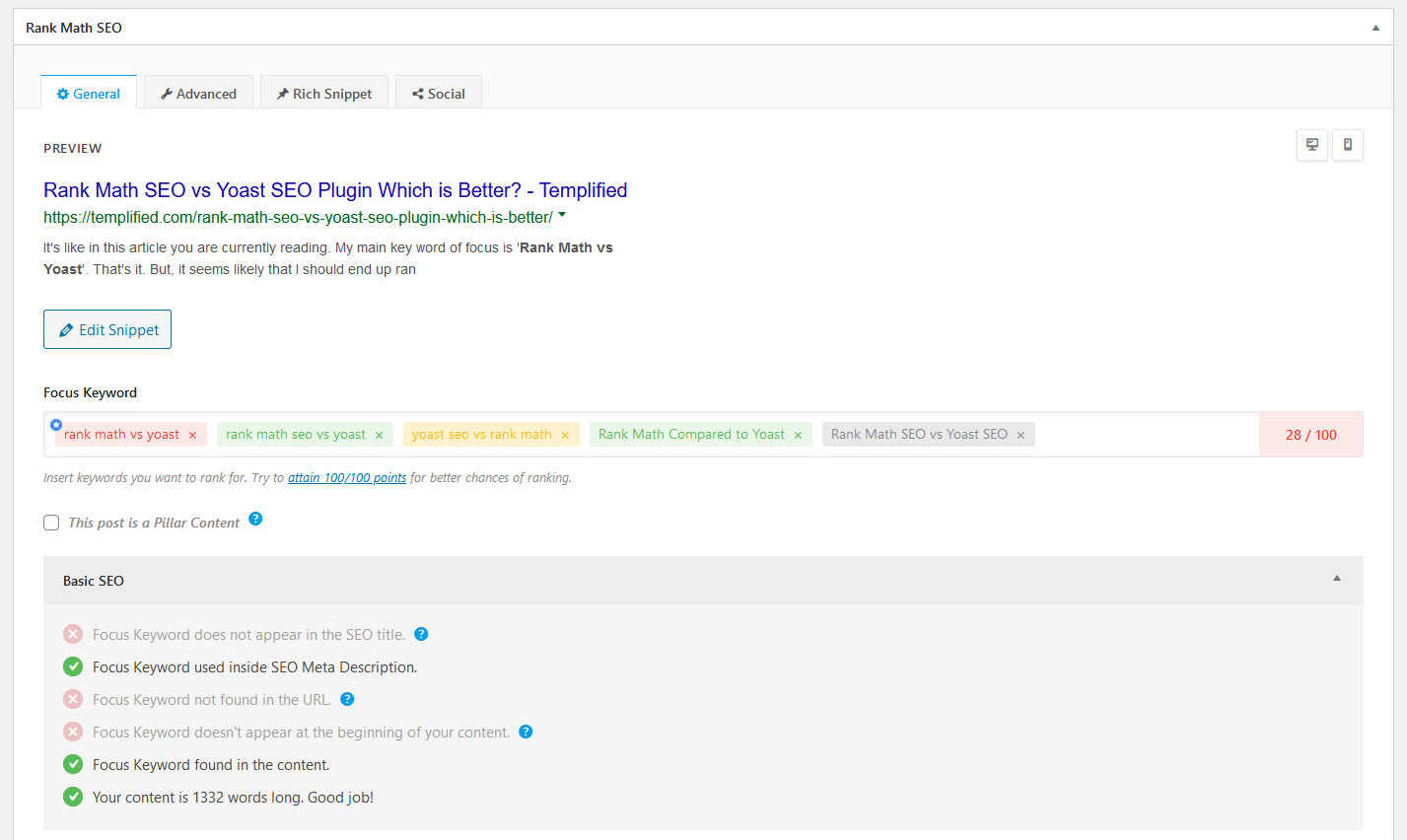The image size is (1407, 840).
Task: Remove 'Rank Math Compared to Yoast' tag
Action: click(798, 435)
